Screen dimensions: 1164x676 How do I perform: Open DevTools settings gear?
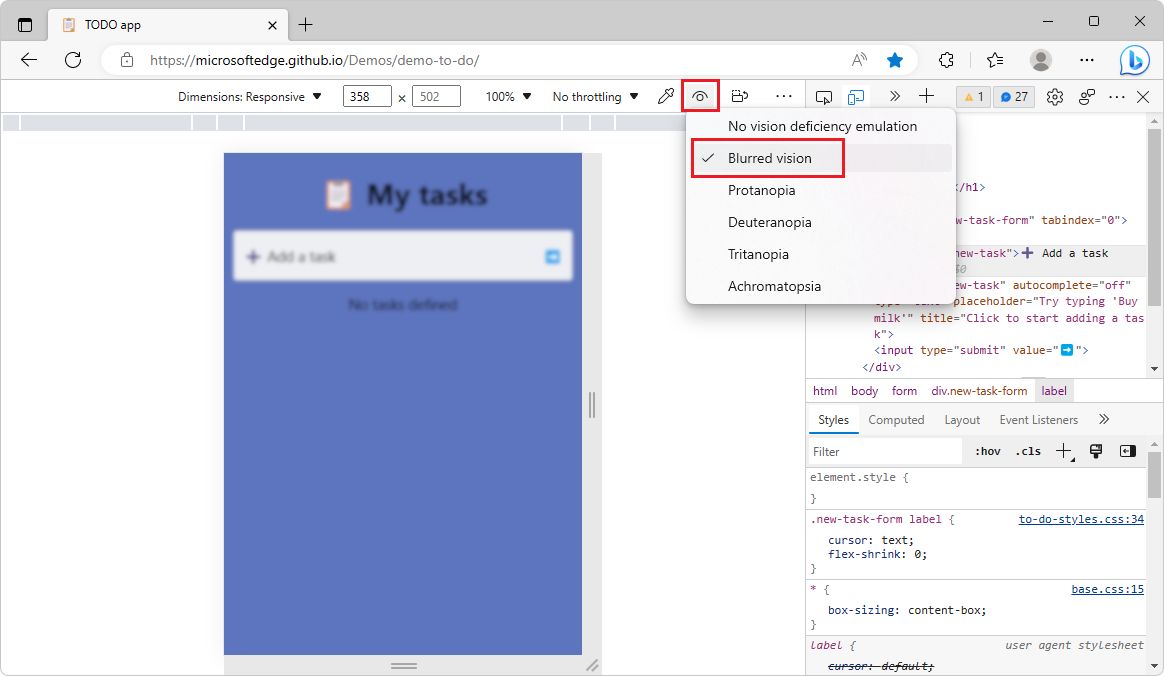1054,95
